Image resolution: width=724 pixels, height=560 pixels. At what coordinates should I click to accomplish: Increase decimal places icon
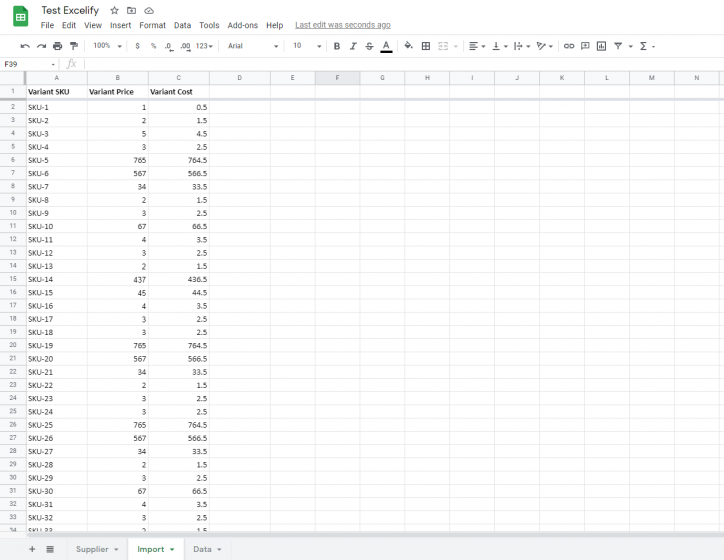point(185,46)
